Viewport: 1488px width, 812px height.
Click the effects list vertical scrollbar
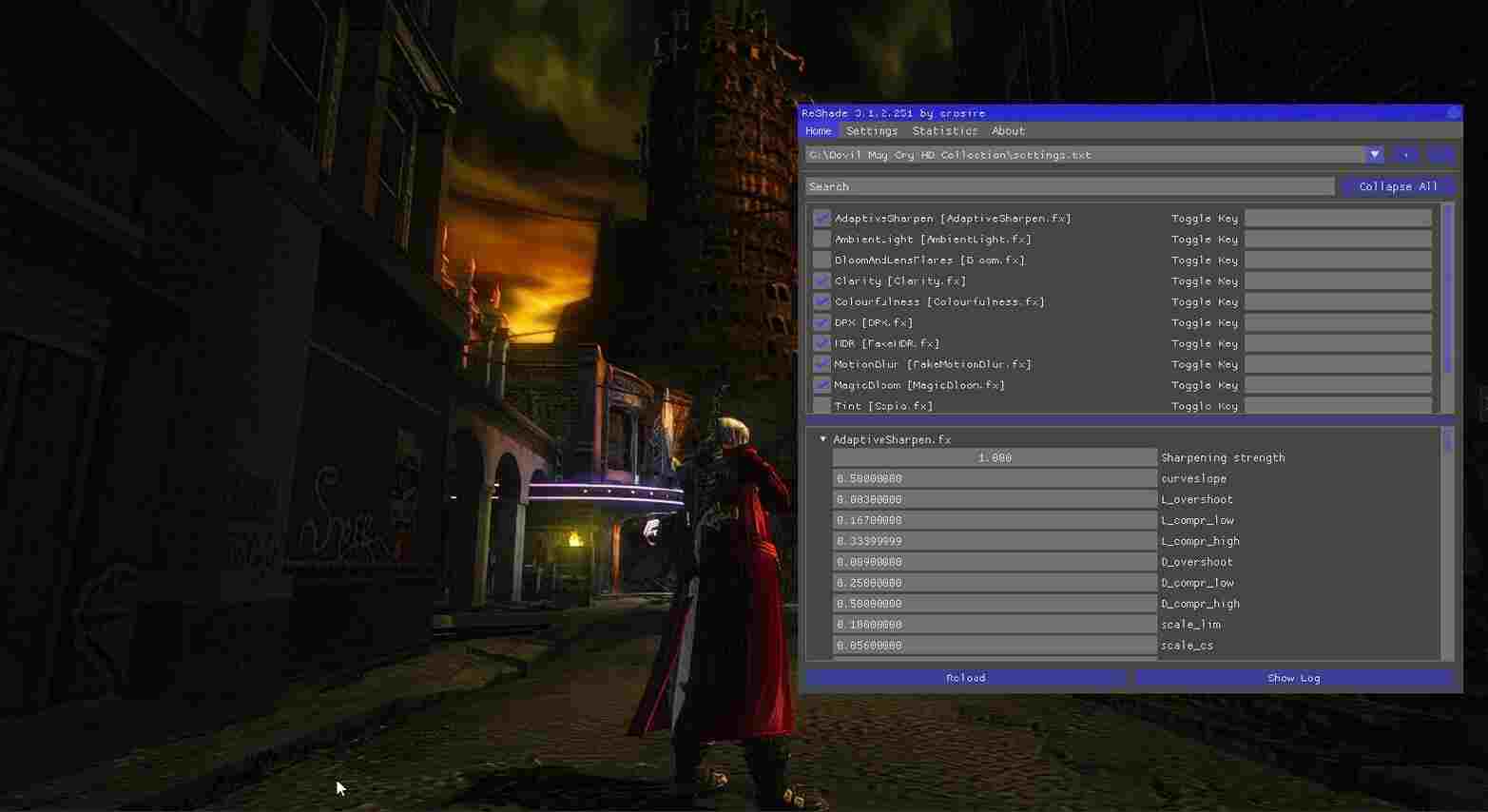pos(1448,289)
